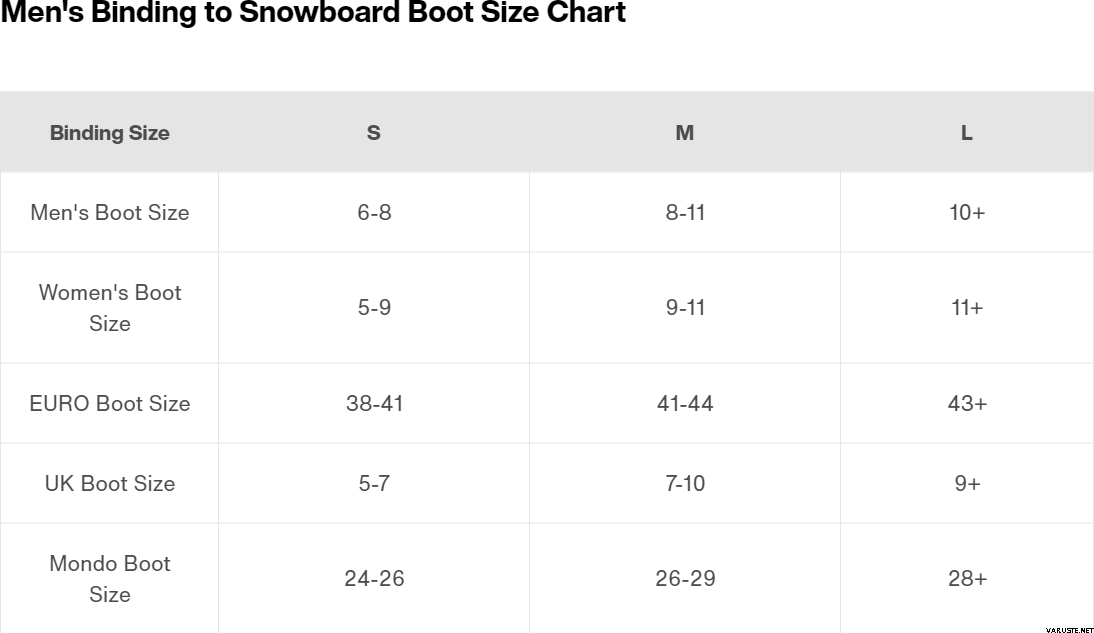Image resolution: width=1094 pixels, height=633 pixels.
Task: Select the Binding Size column header
Action: coord(110,133)
